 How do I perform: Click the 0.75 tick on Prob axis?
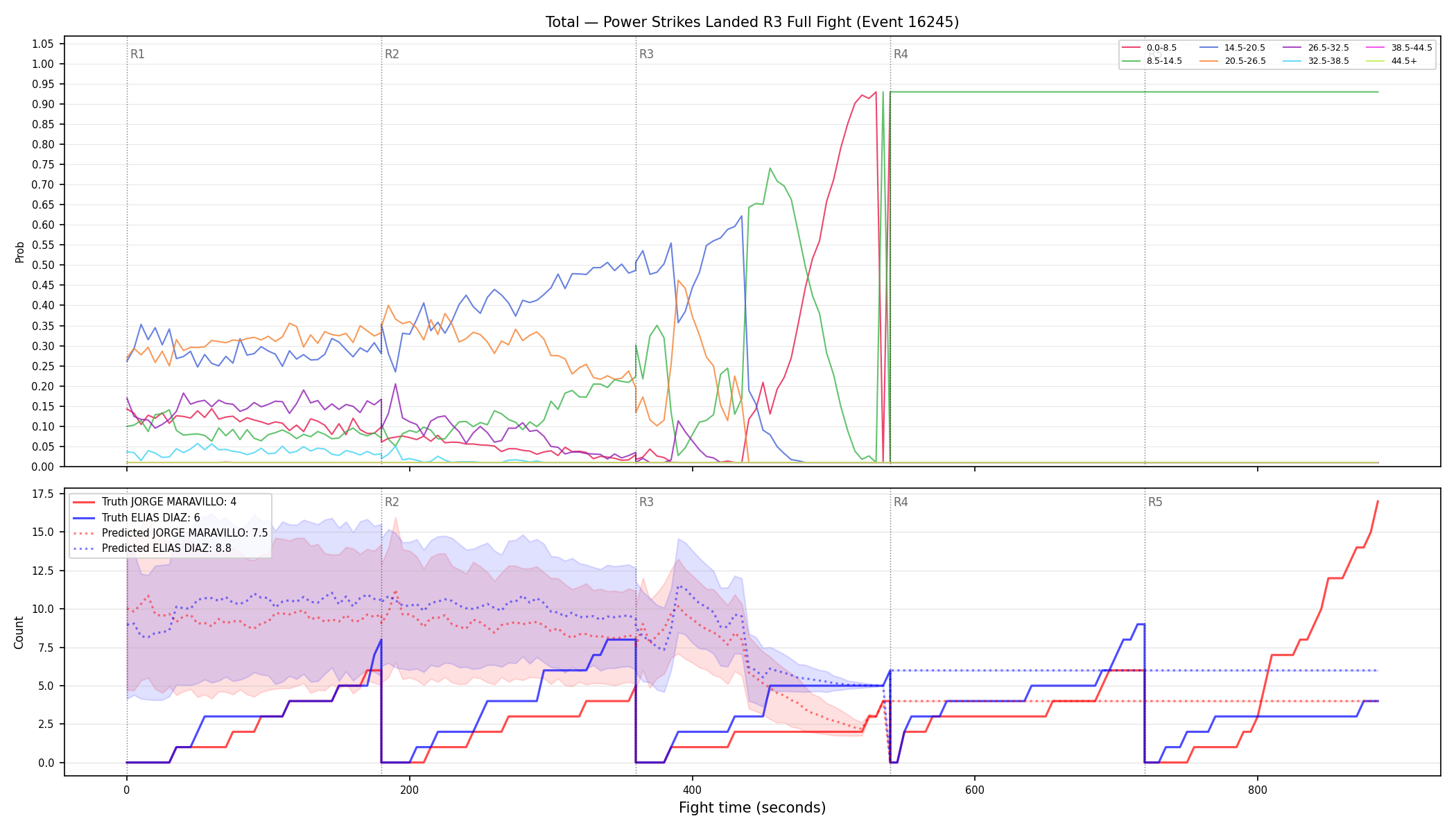click(x=43, y=164)
